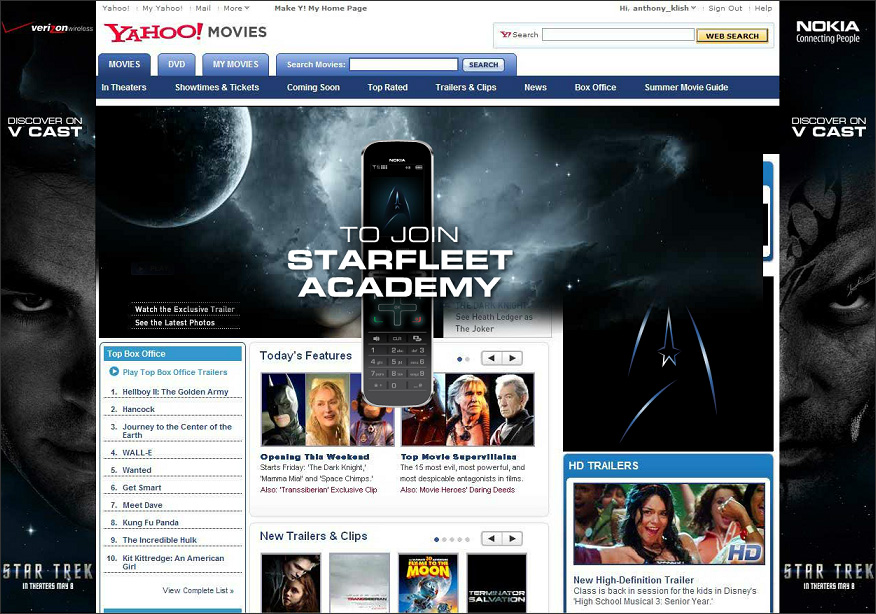Screen dimensions: 876x614
Task: Click next arrow in Today's Features
Action: point(512,358)
